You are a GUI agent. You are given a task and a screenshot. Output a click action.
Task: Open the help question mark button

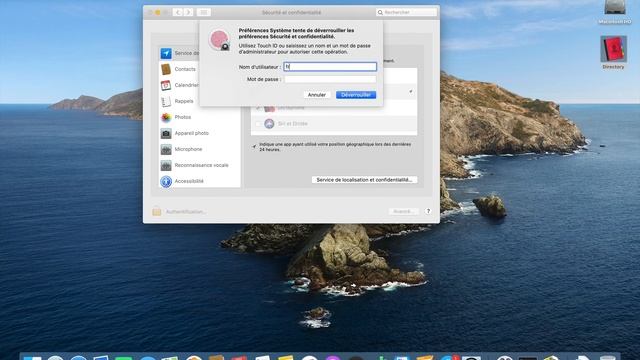coord(428,211)
